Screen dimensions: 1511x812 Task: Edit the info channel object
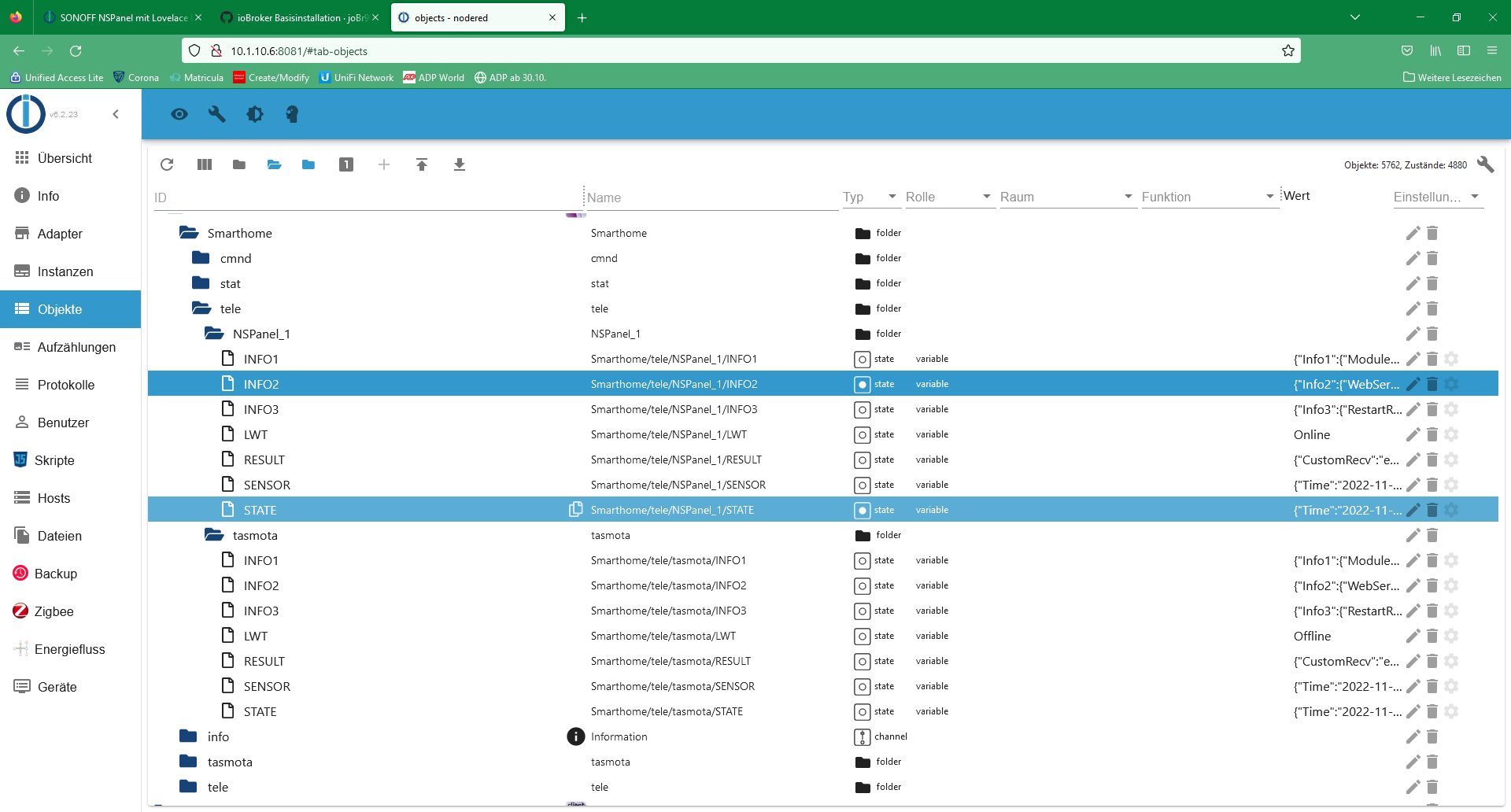point(1413,736)
